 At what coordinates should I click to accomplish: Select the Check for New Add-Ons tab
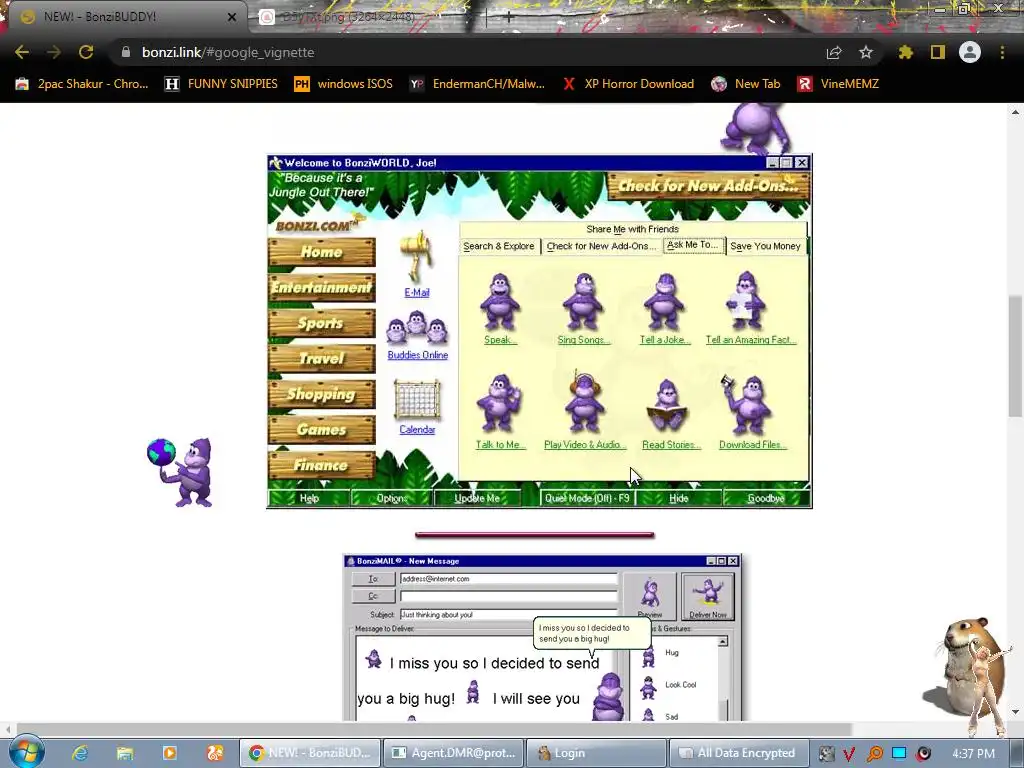(x=601, y=246)
